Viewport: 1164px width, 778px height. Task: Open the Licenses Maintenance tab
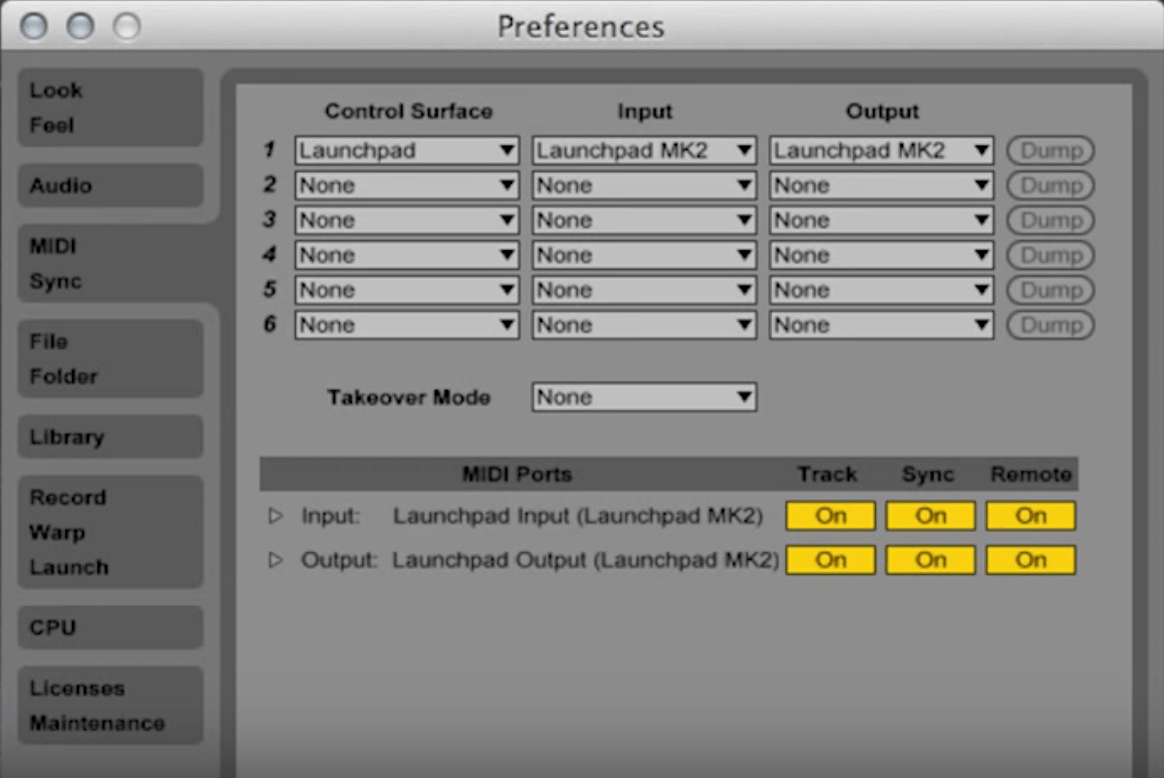coord(111,705)
